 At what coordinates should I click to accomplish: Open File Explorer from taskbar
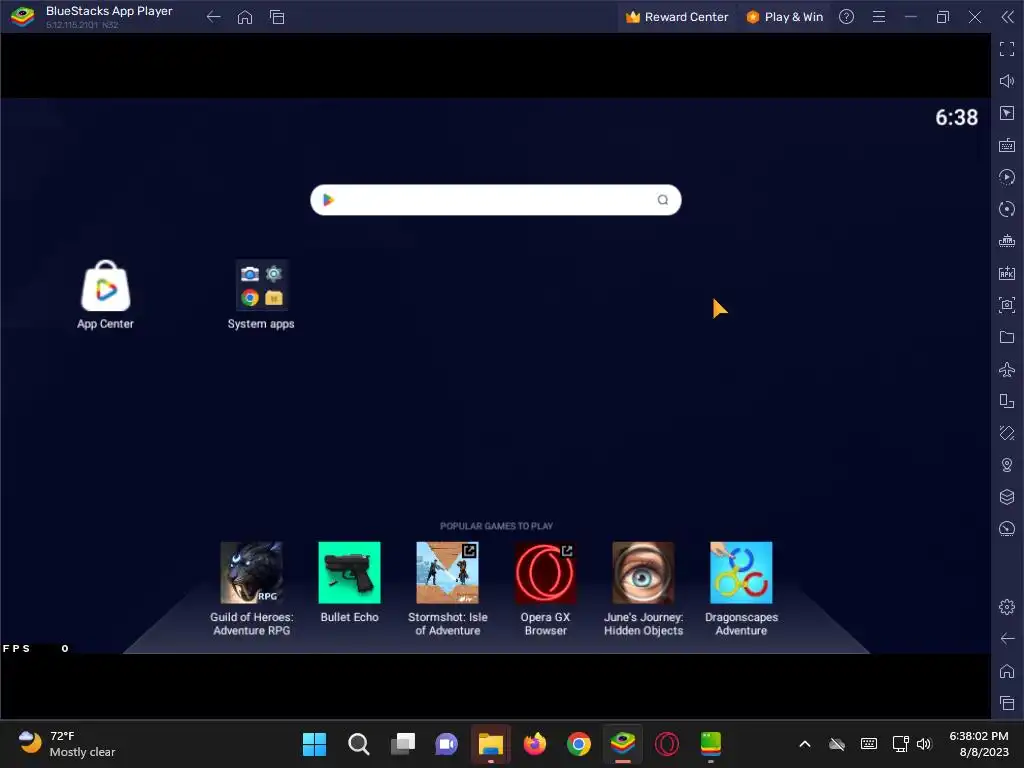pos(490,744)
